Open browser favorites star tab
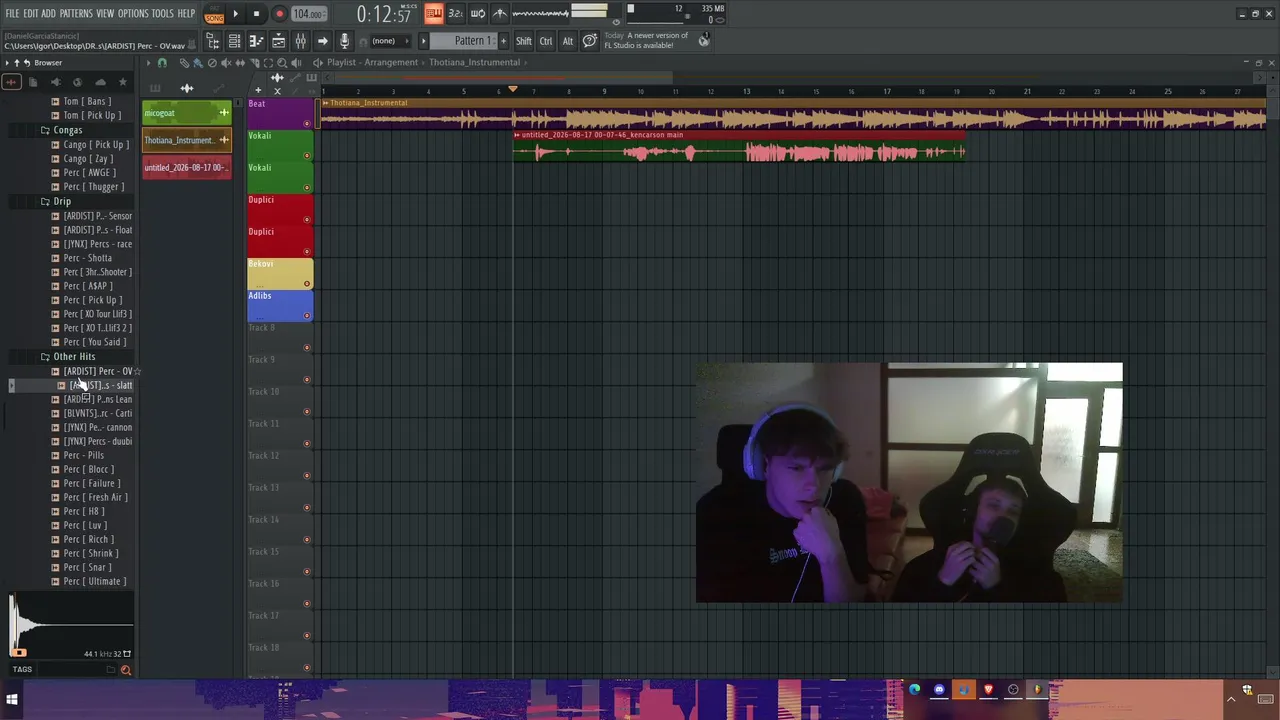The image size is (1280, 720). [x=123, y=82]
